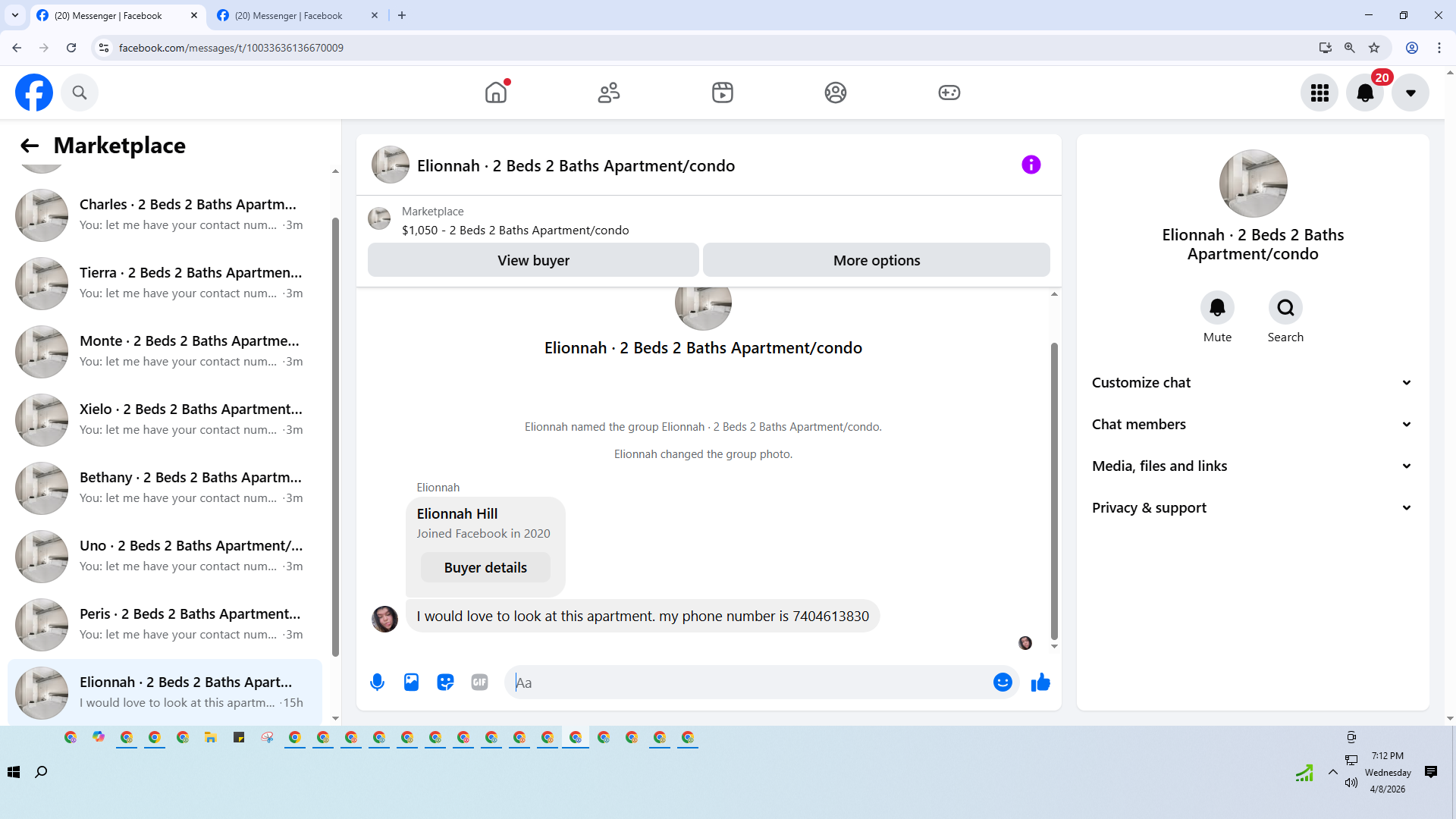Open the notifications bell
This screenshot has width=1456, height=819.
tap(1364, 93)
